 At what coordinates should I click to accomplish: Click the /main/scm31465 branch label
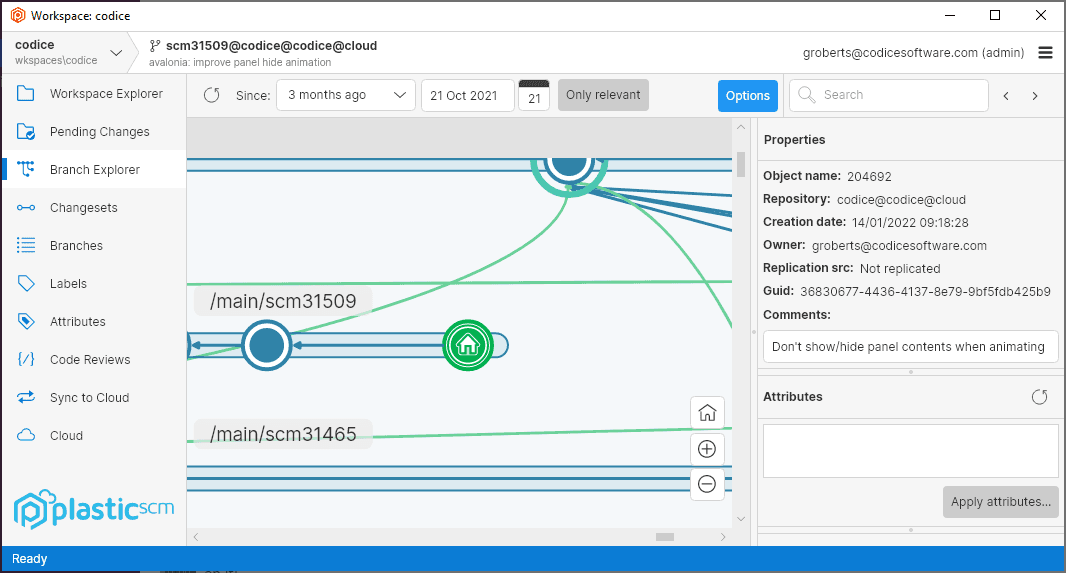pyautogui.click(x=283, y=434)
